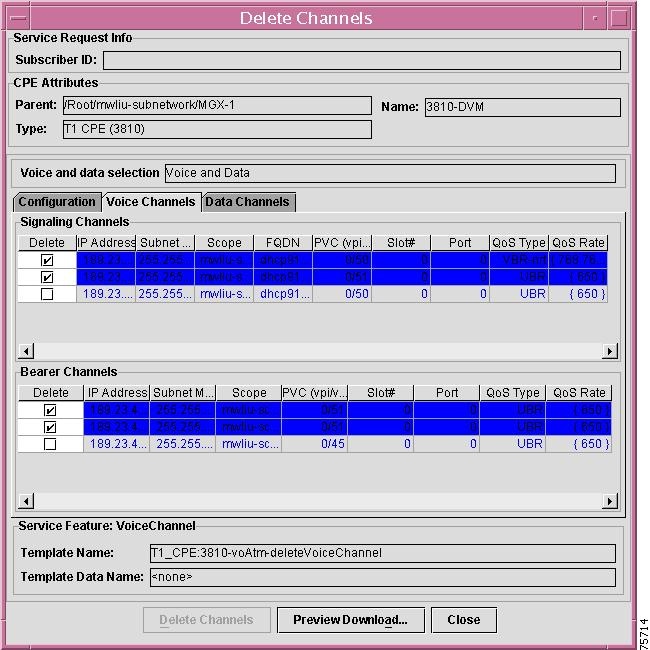Click Bearer Channels IP Address column header
The width and height of the screenshot is (650, 650).
click(x=117, y=393)
